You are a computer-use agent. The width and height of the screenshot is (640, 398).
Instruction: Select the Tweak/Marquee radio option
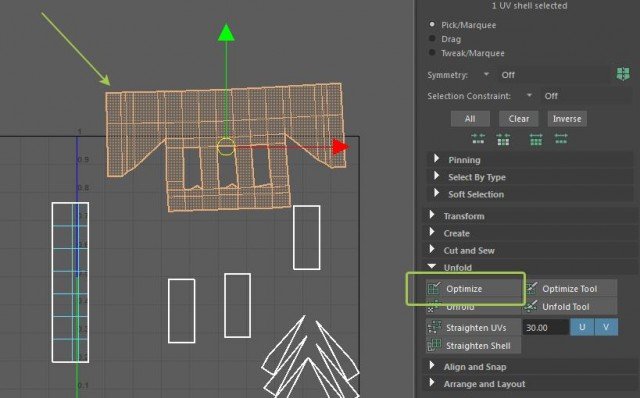[x=432, y=53]
